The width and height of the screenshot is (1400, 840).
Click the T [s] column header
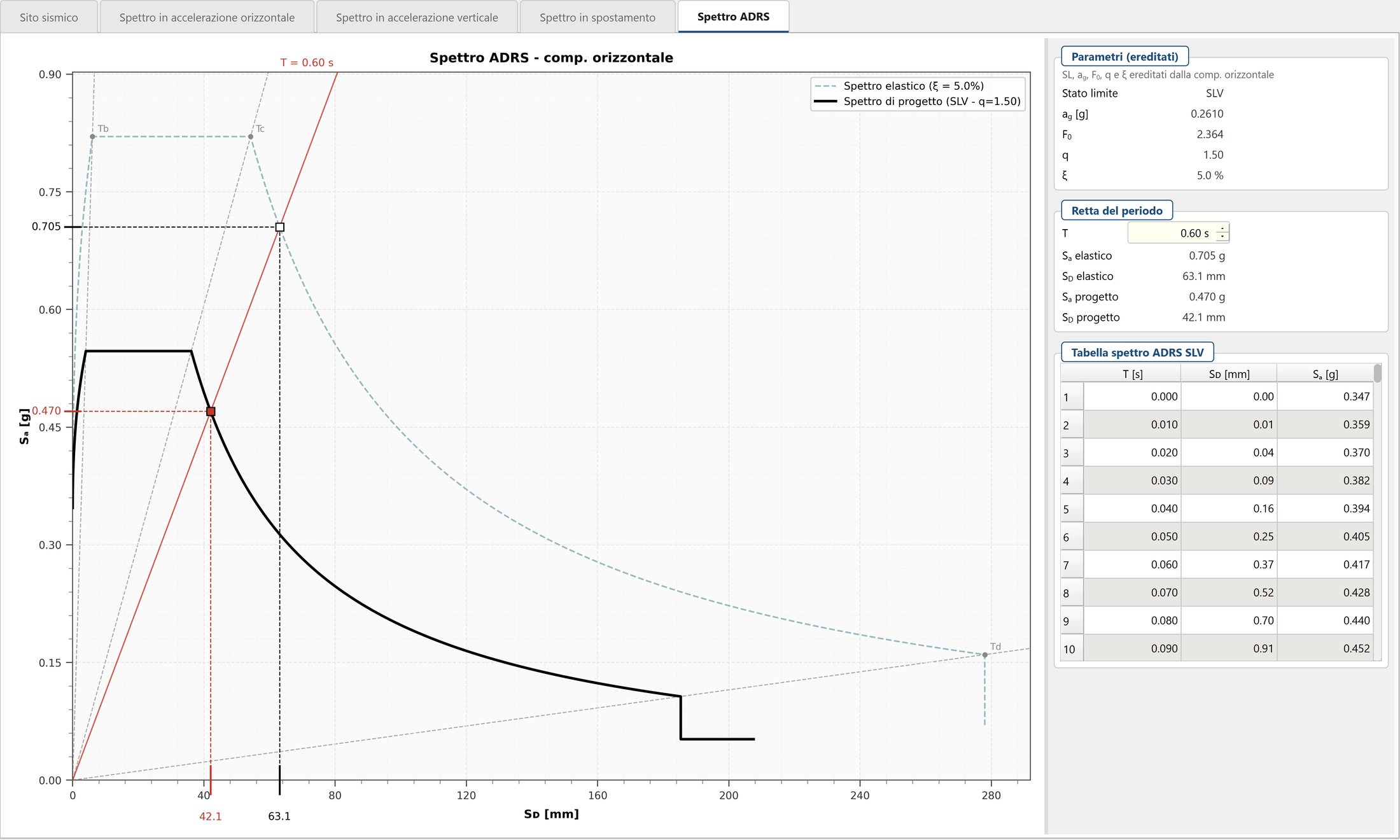[x=1132, y=374]
